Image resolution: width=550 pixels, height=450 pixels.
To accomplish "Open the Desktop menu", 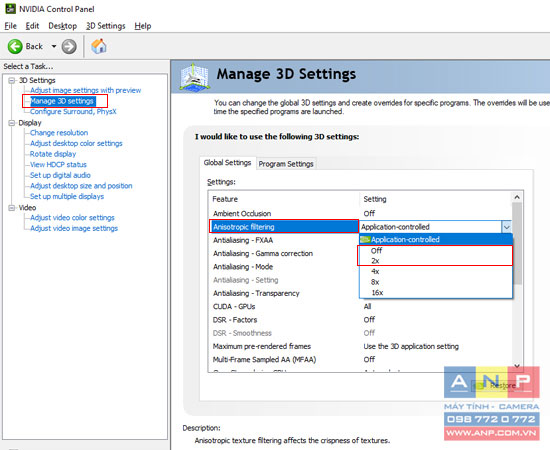I will (62, 26).
